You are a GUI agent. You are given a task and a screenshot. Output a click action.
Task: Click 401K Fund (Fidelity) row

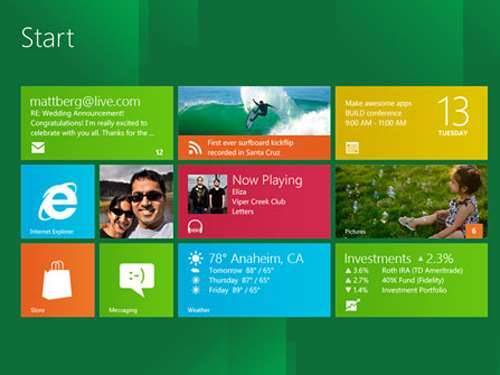tap(395, 280)
